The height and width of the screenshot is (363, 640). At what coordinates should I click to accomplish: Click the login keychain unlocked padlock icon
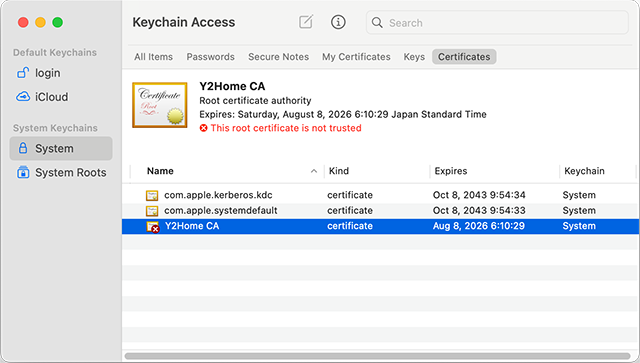[x=23, y=73]
